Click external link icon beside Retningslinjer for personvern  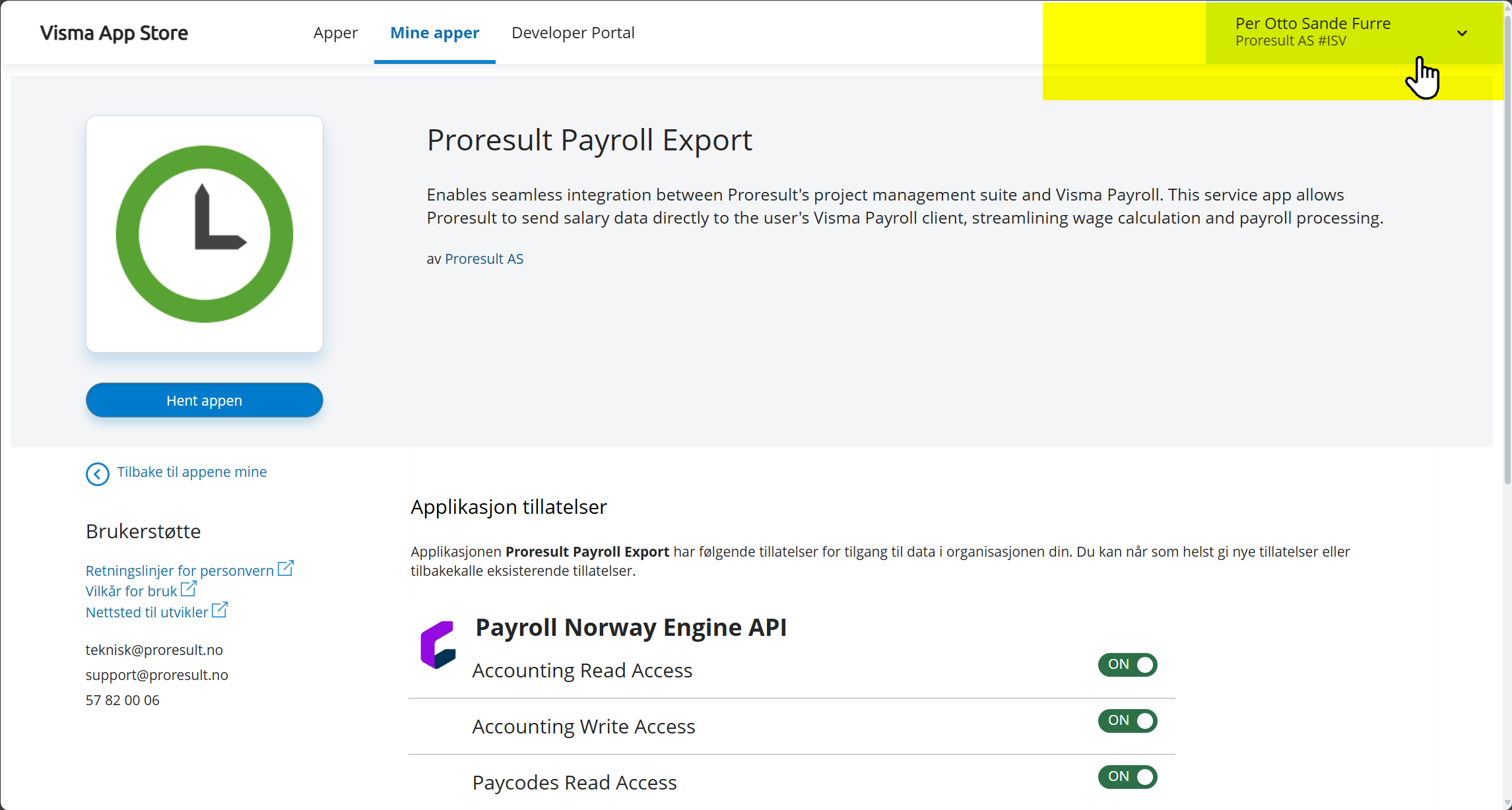click(286, 569)
